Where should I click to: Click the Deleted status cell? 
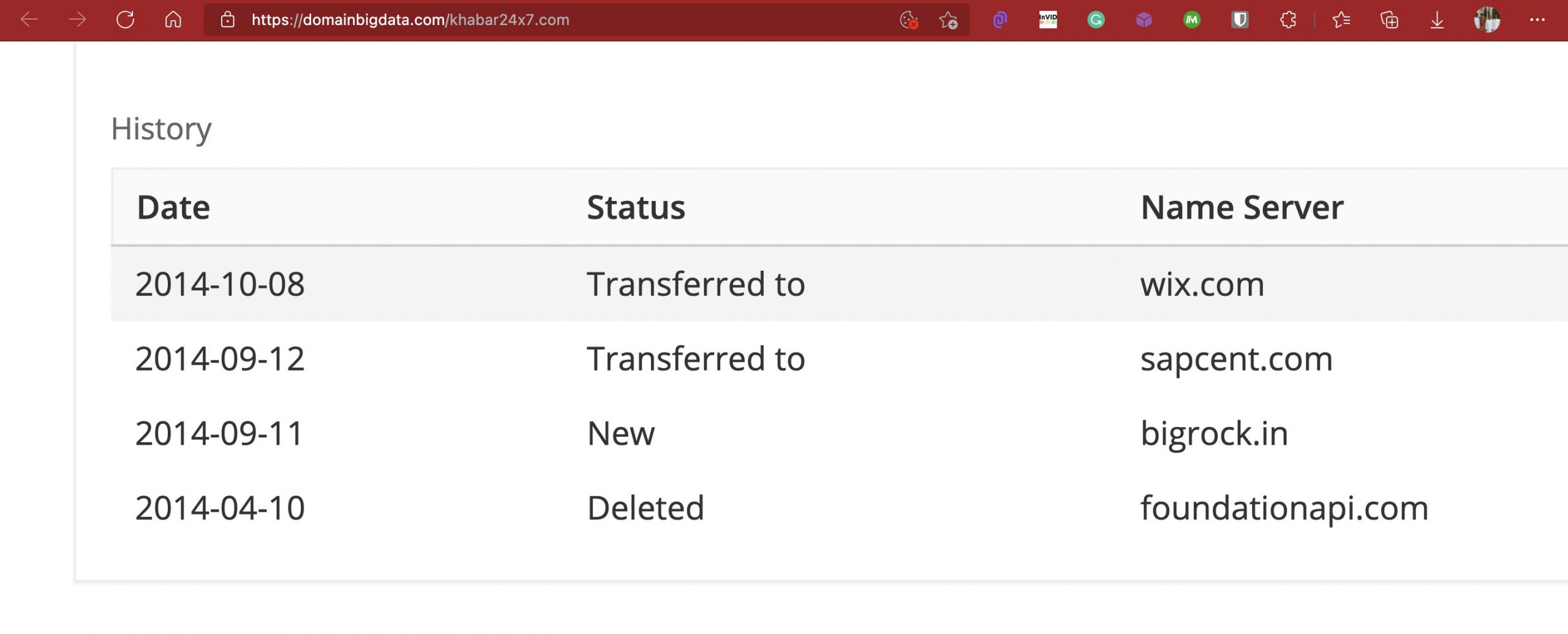[646, 508]
